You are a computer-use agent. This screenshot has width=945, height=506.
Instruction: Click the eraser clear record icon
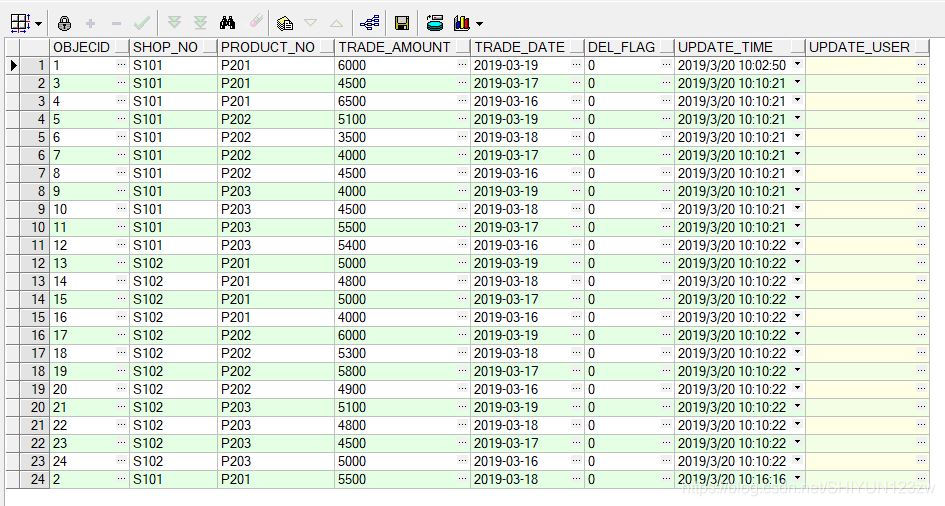point(256,22)
